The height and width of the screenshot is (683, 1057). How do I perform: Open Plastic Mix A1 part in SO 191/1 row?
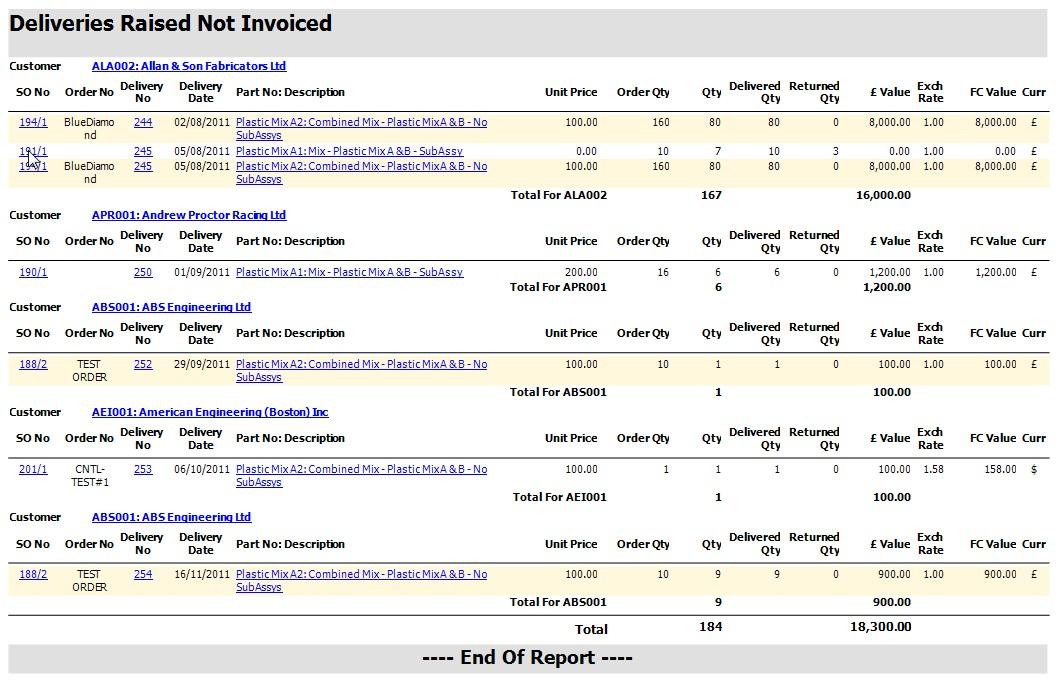349,152
